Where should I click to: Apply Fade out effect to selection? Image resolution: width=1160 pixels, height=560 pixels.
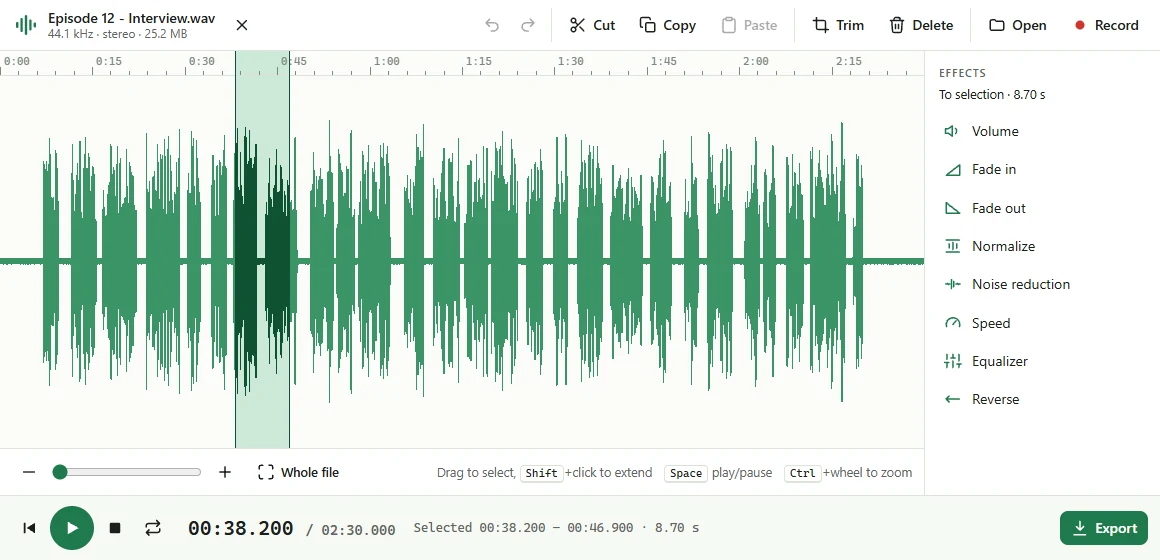[x=1042, y=208]
